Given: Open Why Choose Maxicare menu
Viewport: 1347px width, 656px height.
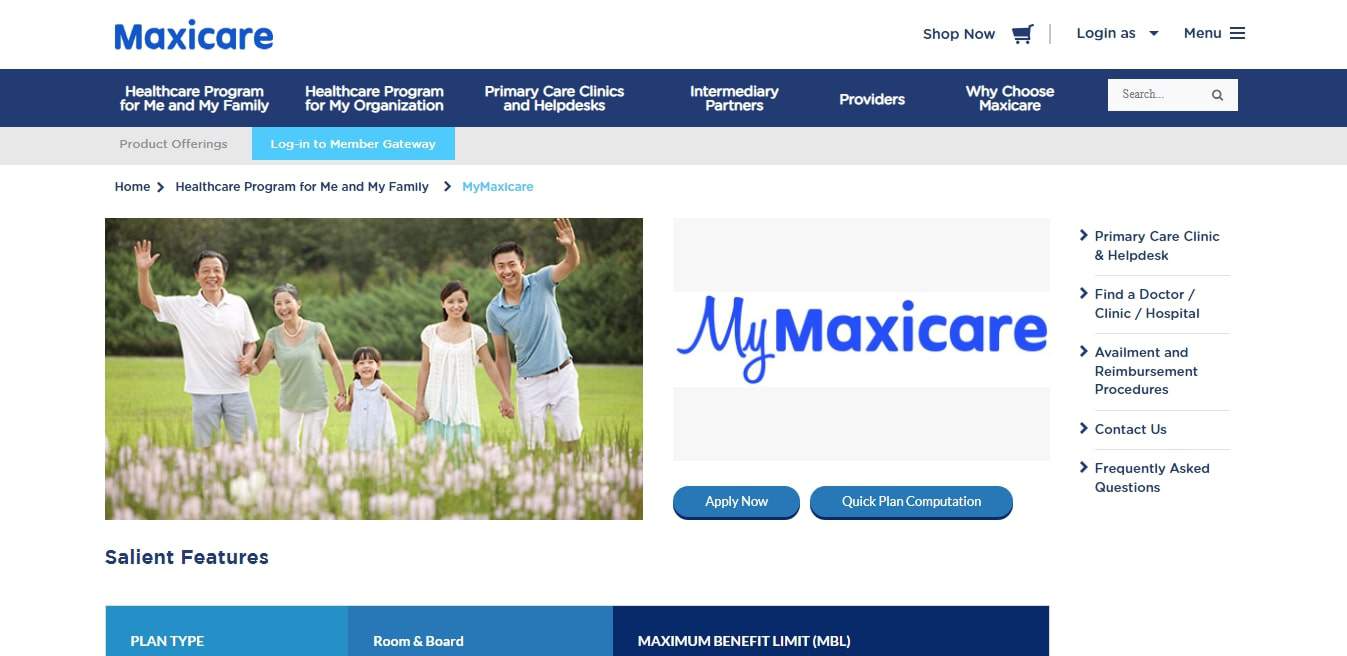Looking at the screenshot, I should click(1010, 98).
